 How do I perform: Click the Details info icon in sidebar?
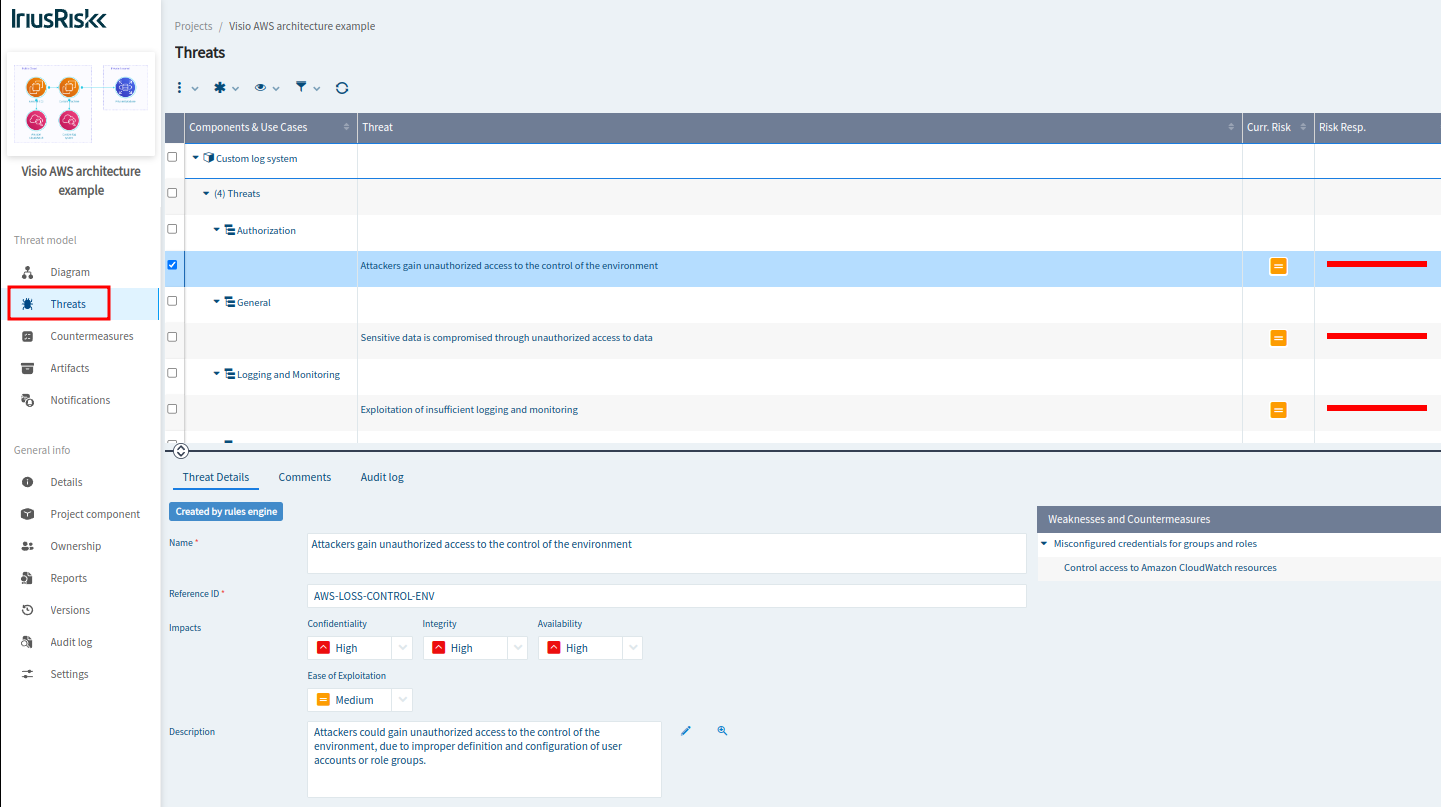coord(28,482)
